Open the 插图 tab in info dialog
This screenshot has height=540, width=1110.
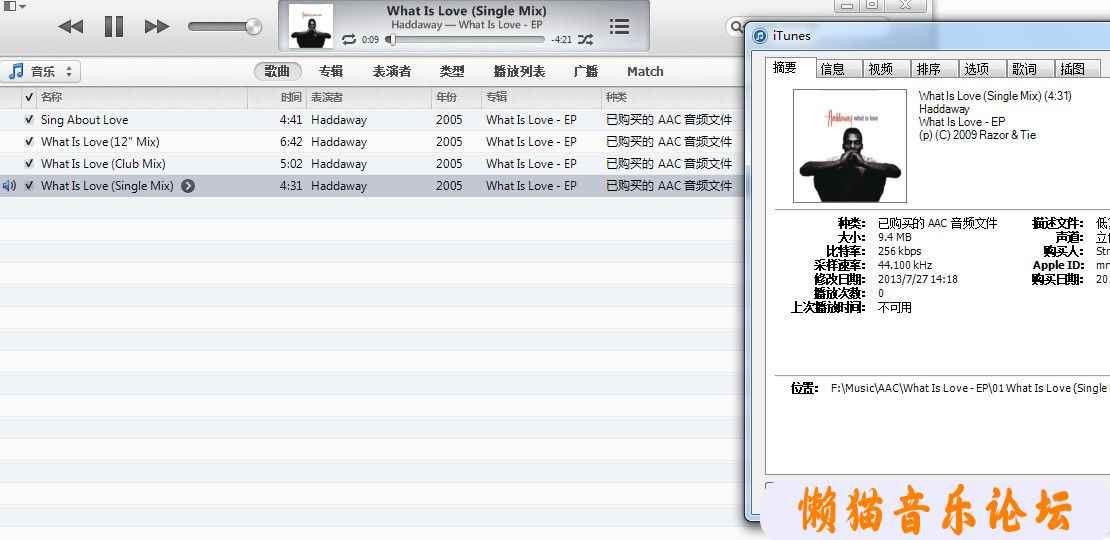[x=1077, y=69]
